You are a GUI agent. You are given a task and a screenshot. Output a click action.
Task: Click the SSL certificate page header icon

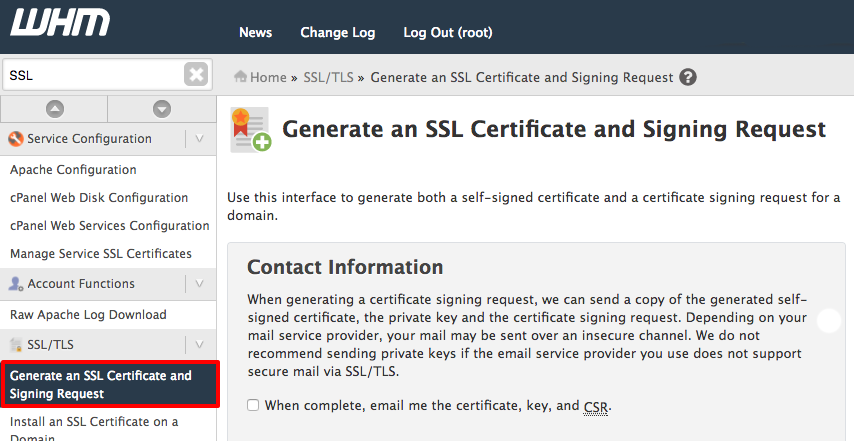click(250, 130)
